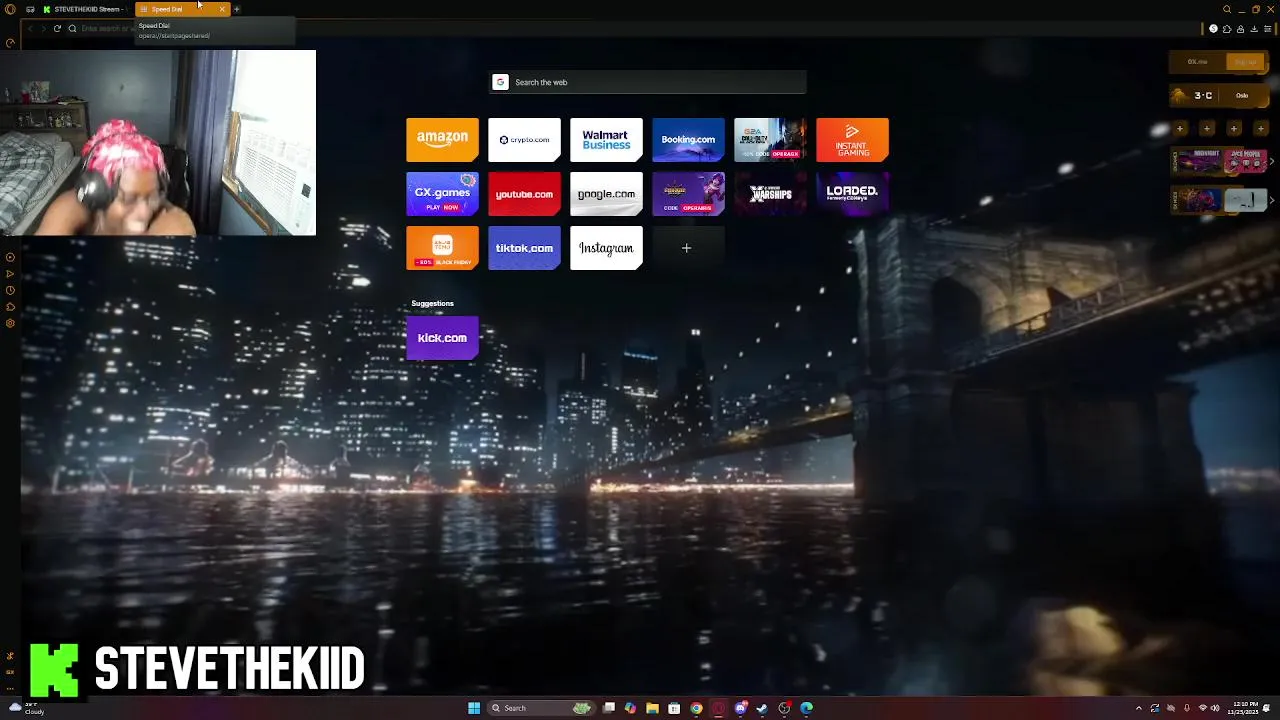The width and height of the screenshot is (1280, 720).
Task: Open Microsoft Store from the taskbar
Action: click(674, 708)
